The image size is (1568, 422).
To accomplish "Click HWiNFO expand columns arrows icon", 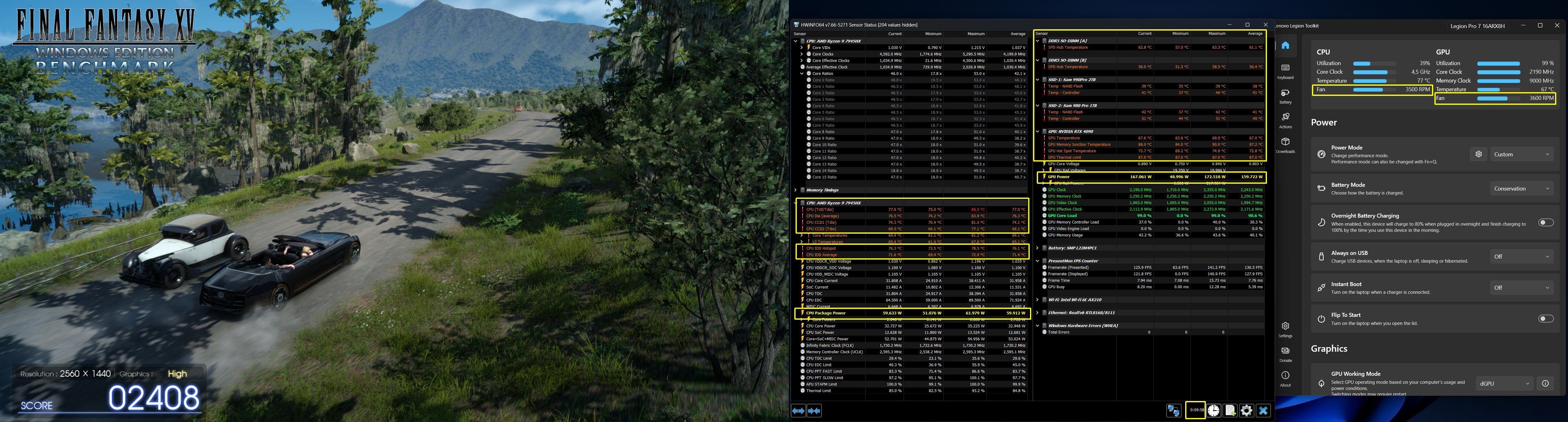I will [798, 411].
